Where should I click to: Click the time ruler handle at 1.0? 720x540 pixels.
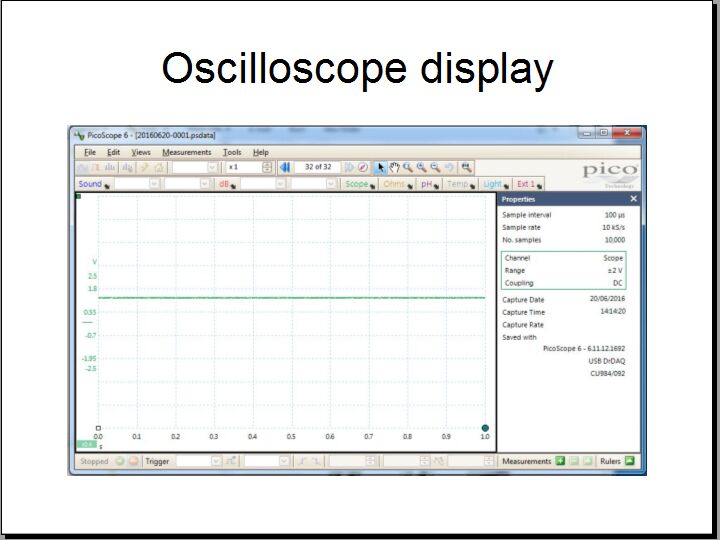[485, 428]
